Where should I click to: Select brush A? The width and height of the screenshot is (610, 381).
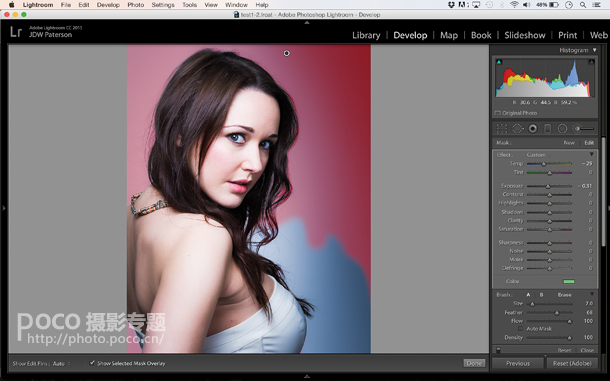pos(528,295)
